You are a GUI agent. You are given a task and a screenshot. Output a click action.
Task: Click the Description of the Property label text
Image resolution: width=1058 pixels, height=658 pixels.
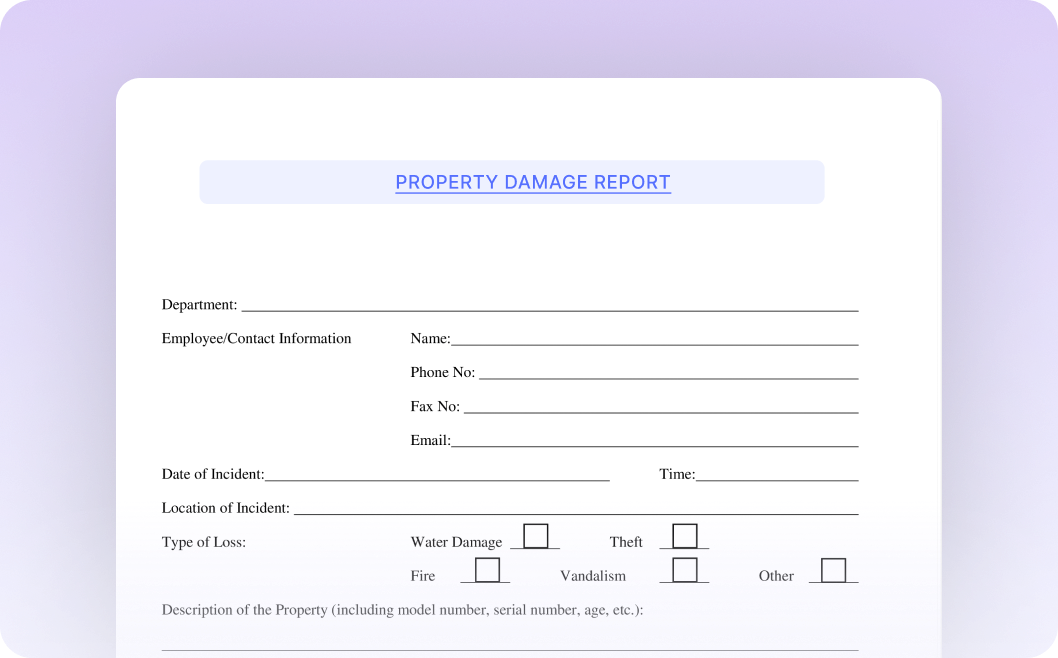tap(402, 610)
